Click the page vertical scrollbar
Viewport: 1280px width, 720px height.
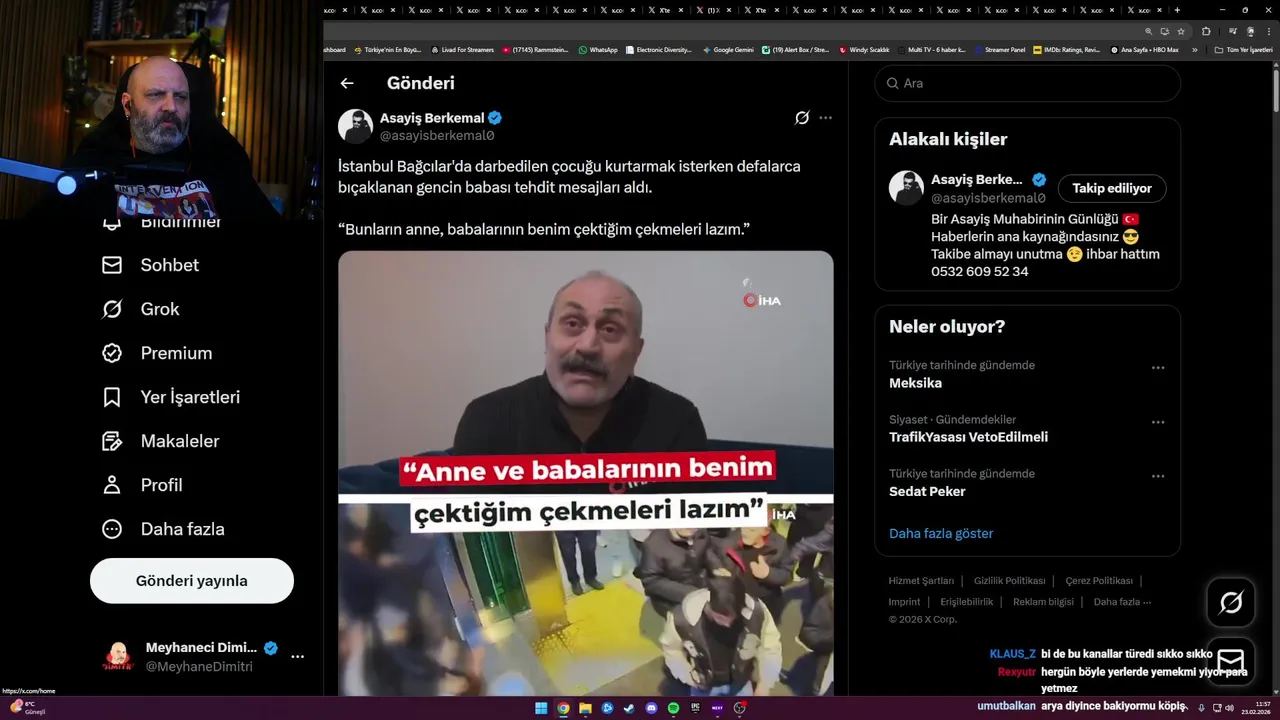[x=1275, y=90]
